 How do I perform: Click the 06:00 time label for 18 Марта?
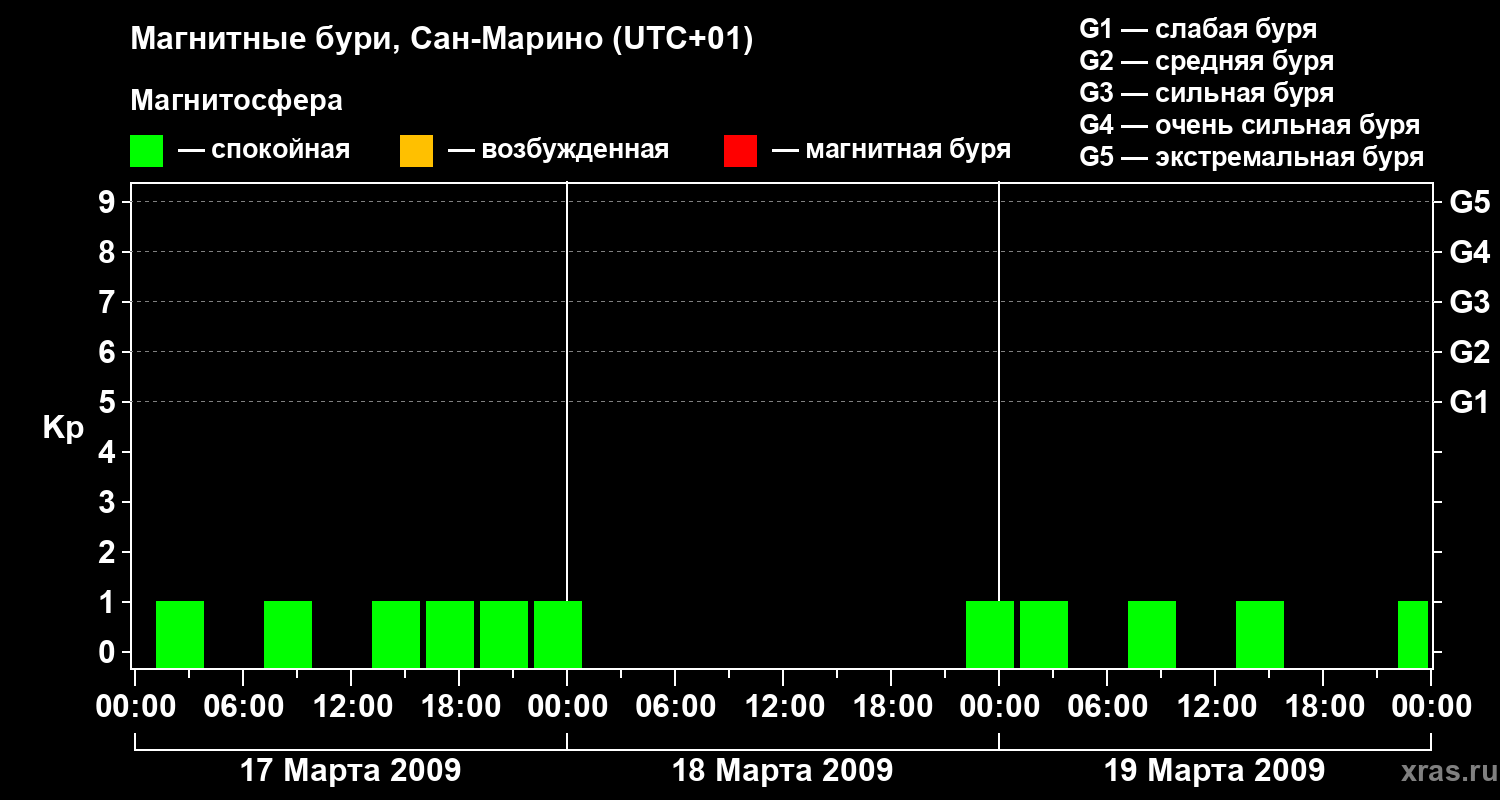point(675,707)
